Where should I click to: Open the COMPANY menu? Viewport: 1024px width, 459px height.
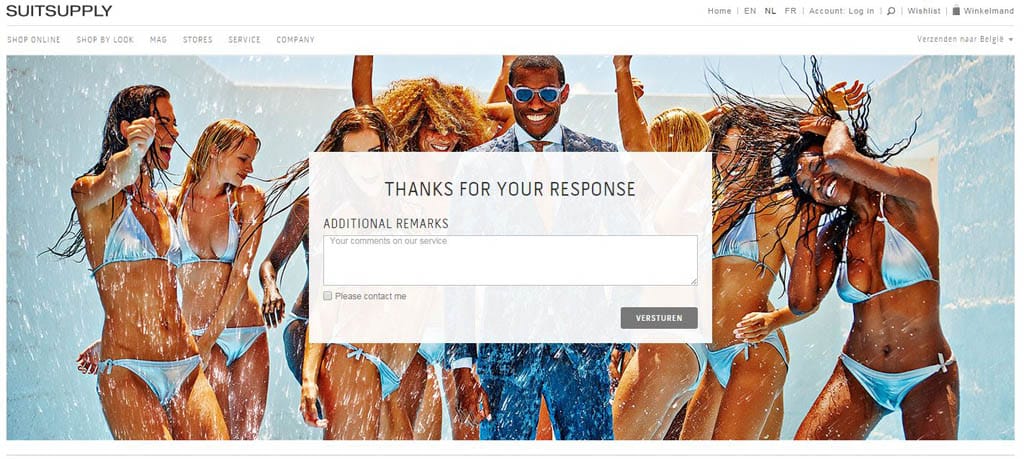click(295, 40)
